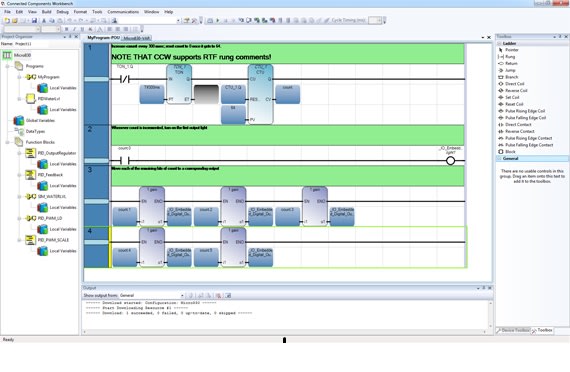Collapse the Function Blocks tree node
Viewport: 570px width, 372px height.
coord(7,142)
